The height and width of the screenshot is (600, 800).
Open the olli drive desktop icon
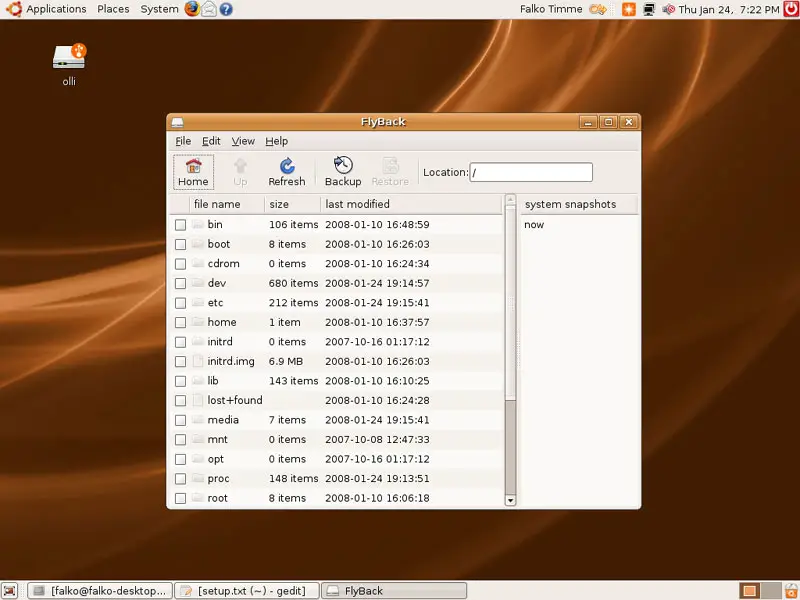pos(69,64)
